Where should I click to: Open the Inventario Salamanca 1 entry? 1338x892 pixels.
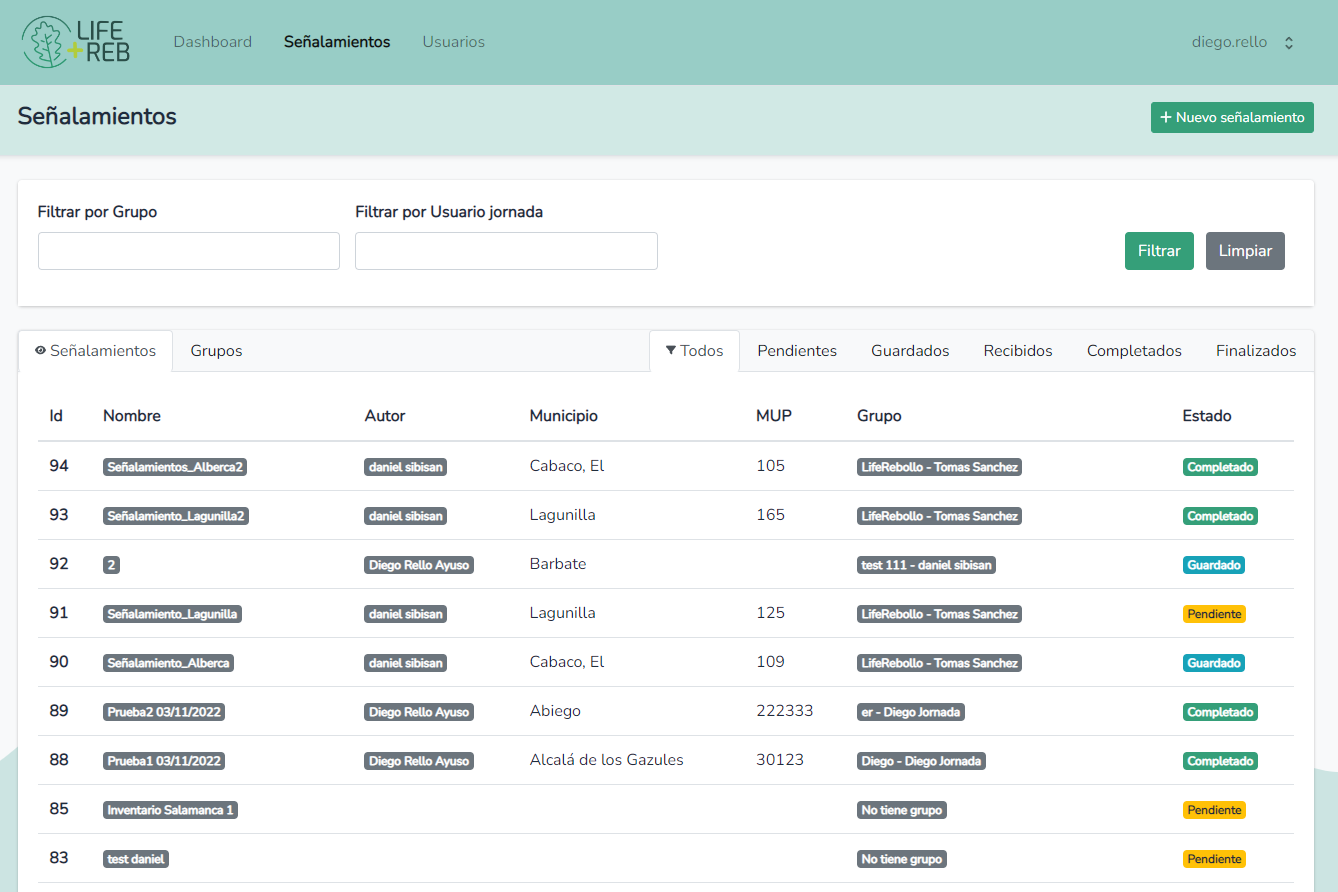(170, 810)
